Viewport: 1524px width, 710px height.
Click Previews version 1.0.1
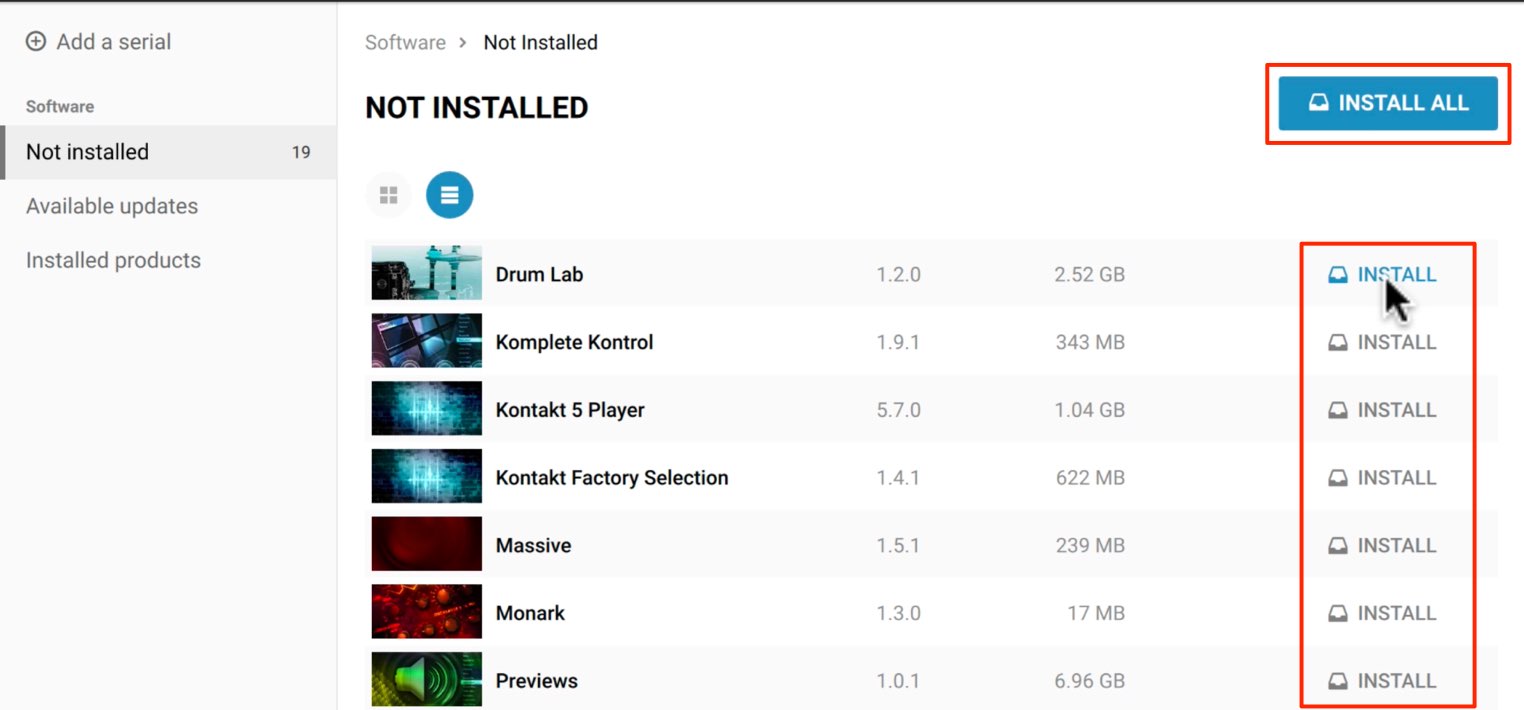pyautogui.click(x=898, y=681)
